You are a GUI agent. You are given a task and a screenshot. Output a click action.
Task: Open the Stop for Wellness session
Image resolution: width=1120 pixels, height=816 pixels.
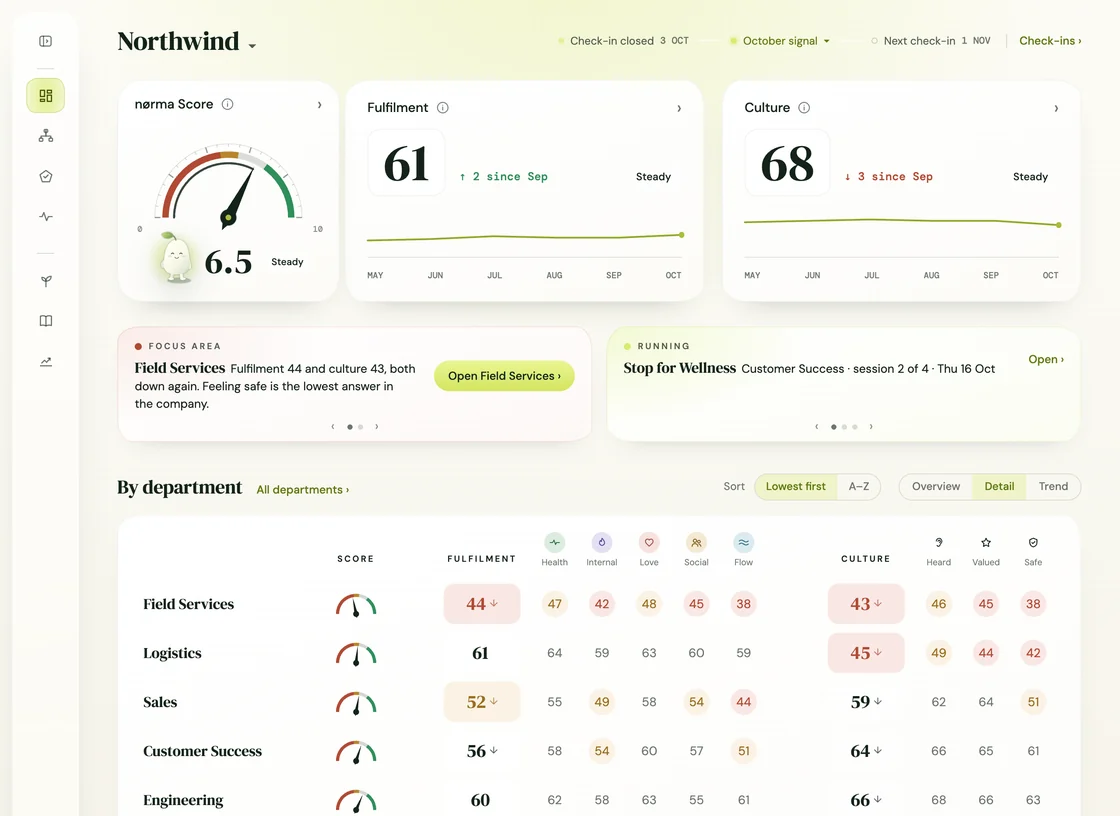click(1046, 359)
